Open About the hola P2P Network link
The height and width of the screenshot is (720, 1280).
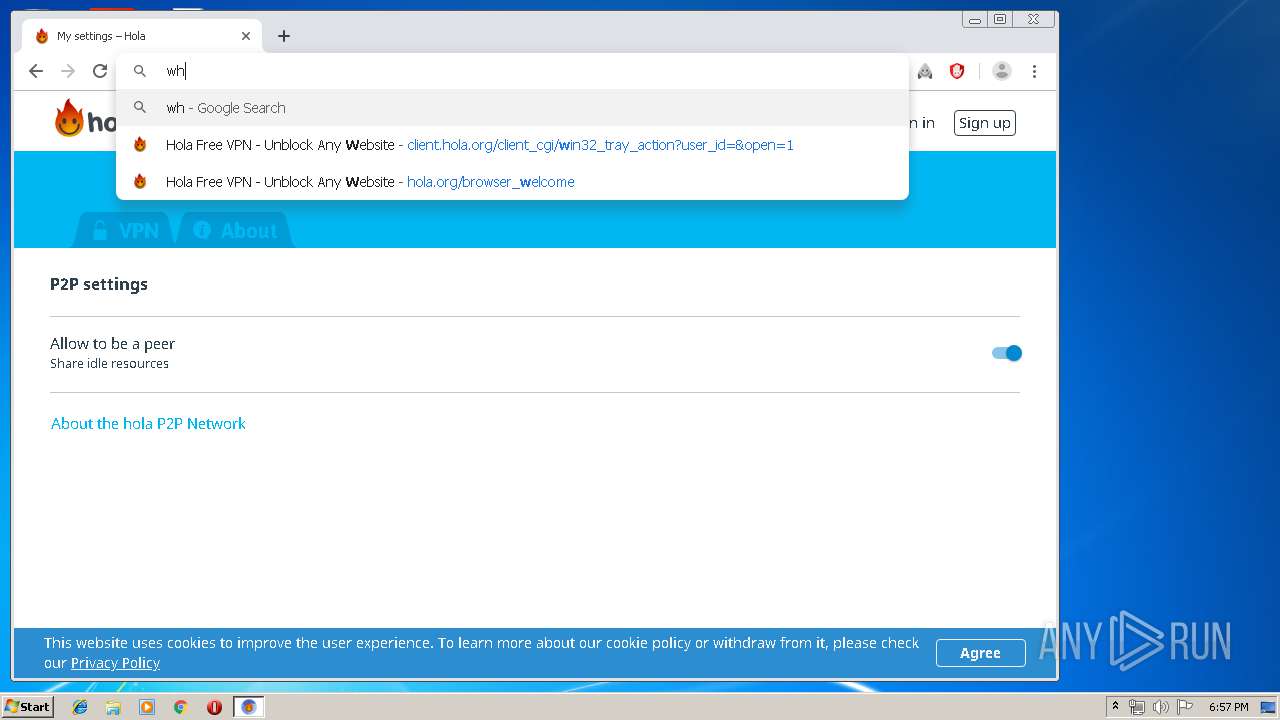(x=148, y=424)
